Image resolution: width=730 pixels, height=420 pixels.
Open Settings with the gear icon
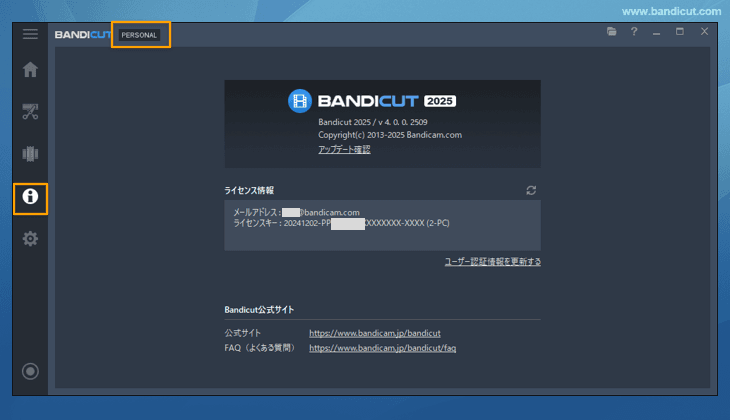pyautogui.click(x=30, y=239)
